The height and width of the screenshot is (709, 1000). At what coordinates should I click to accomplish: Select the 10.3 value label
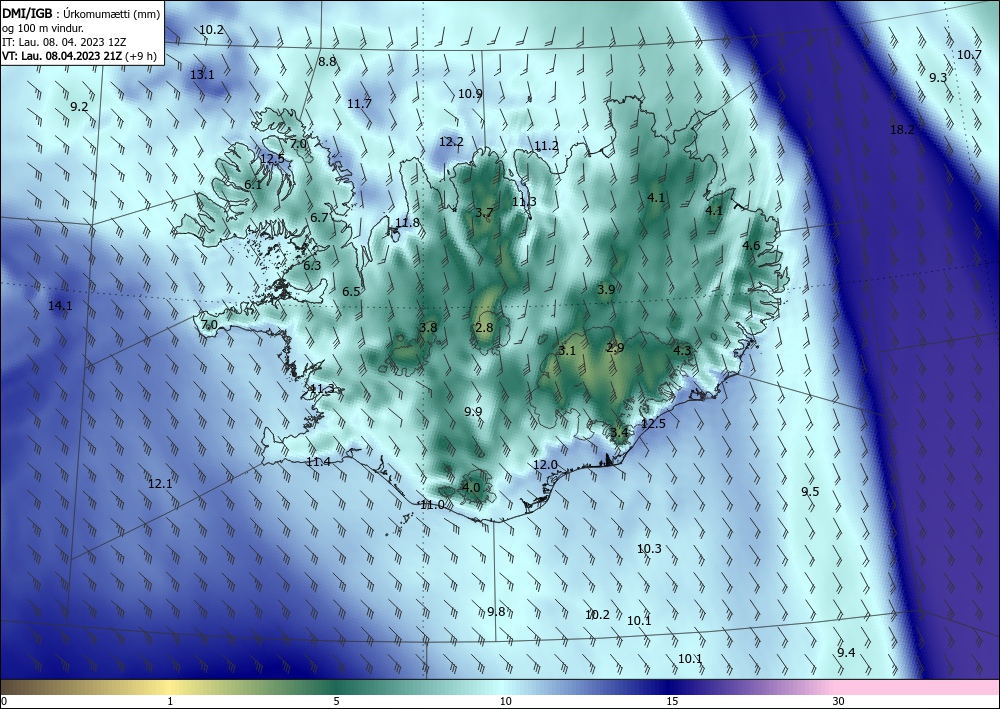[x=649, y=548]
